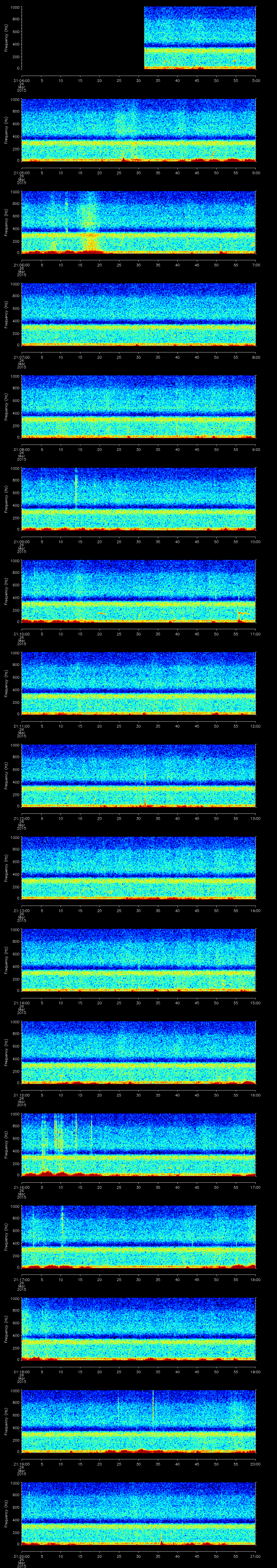Click 'Frequency (Hz)' axis title of 21:16:00 panel

pos(6,1145)
